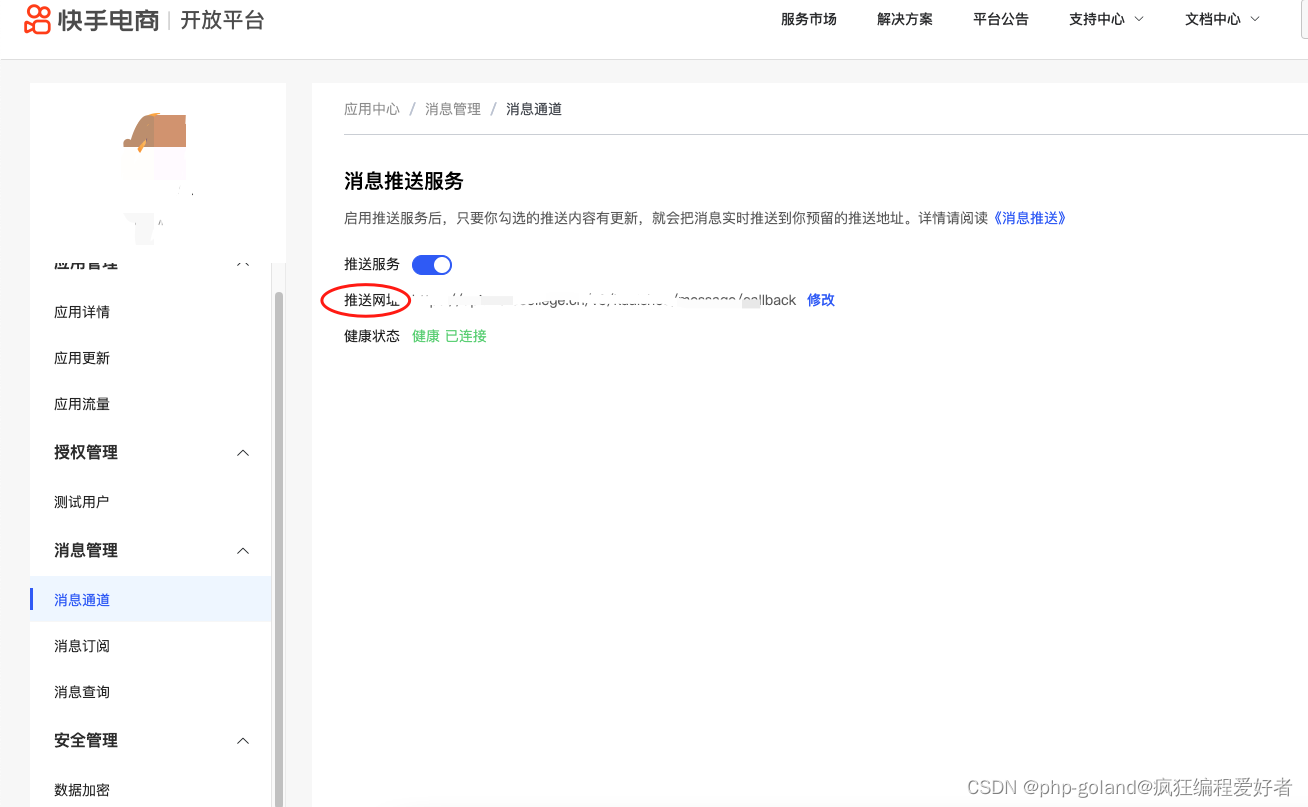Open 消息查询 from the sidebar
The height and width of the screenshot is (807, 1308).
[81, 691]
